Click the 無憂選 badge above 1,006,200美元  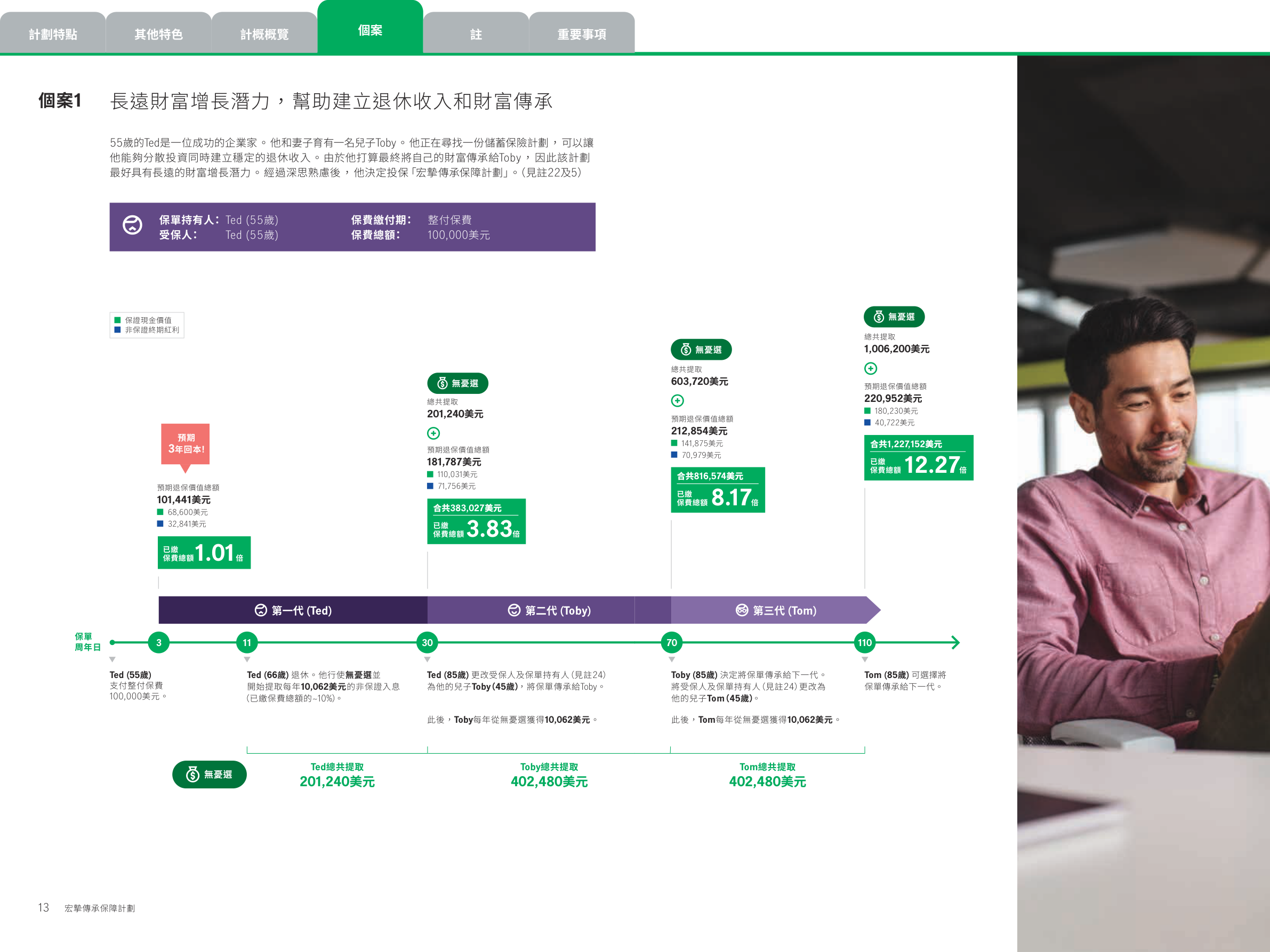(894, 317)
